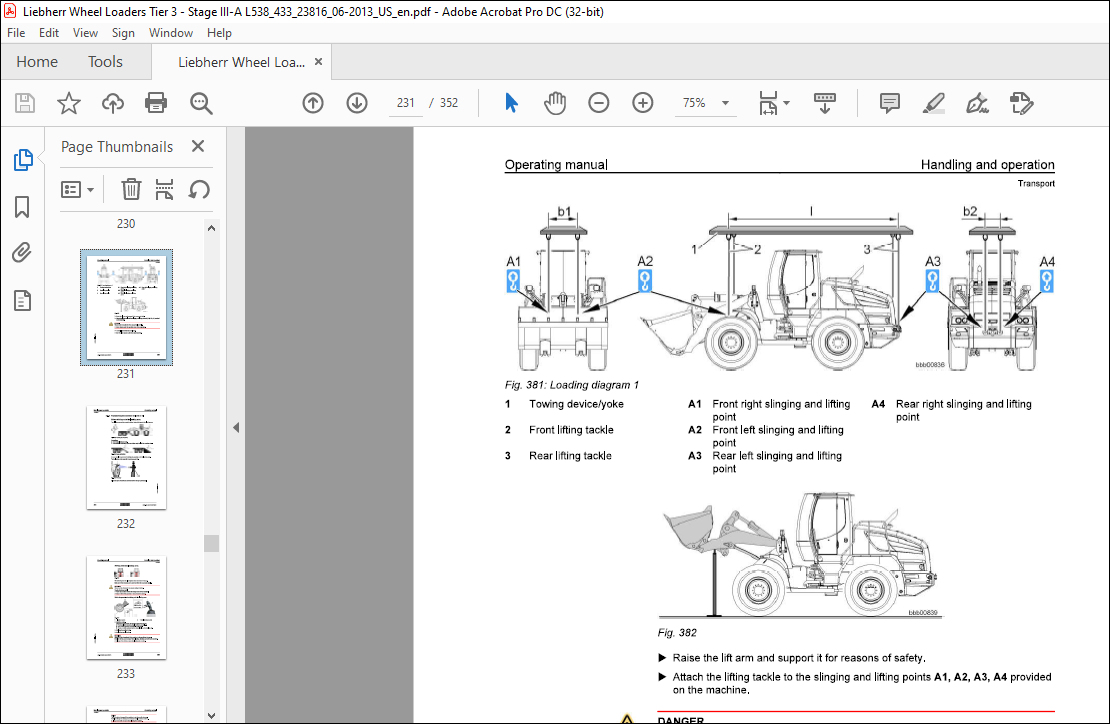The width and height of the screenshot is (1110, 724).
Task: Choose the Selection arrow tool
Action: (x=511, y=103)
